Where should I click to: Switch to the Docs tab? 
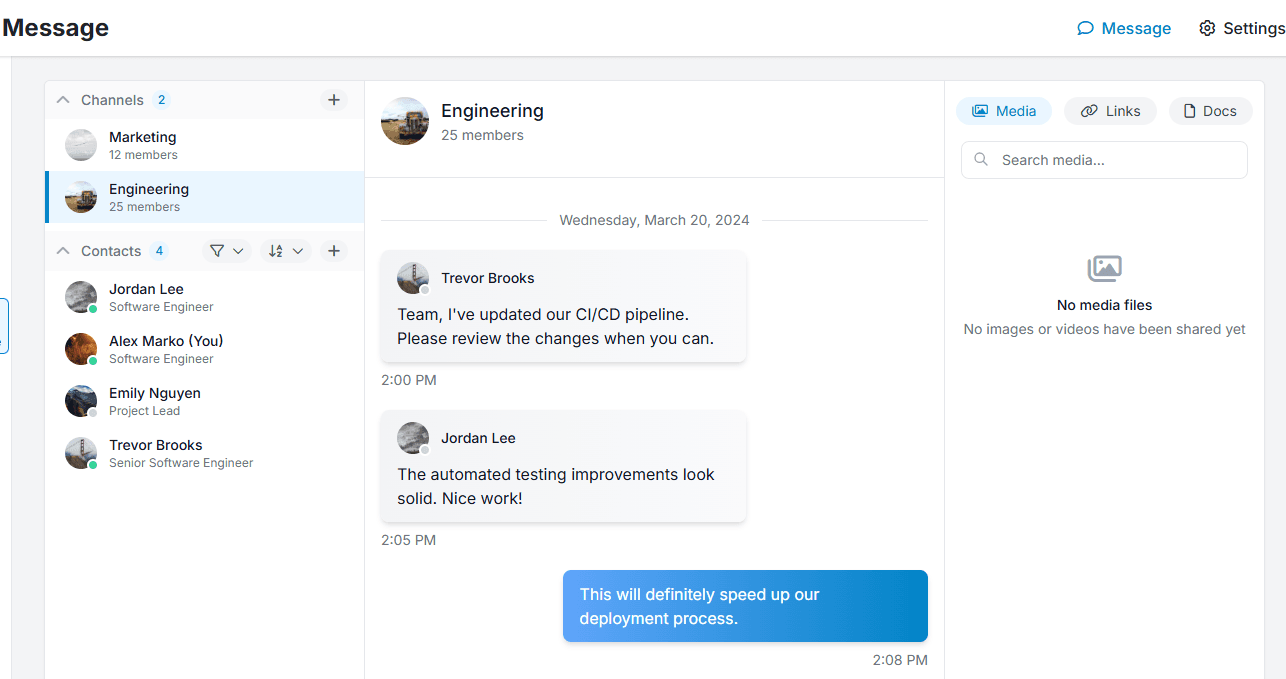(1210, 111)
